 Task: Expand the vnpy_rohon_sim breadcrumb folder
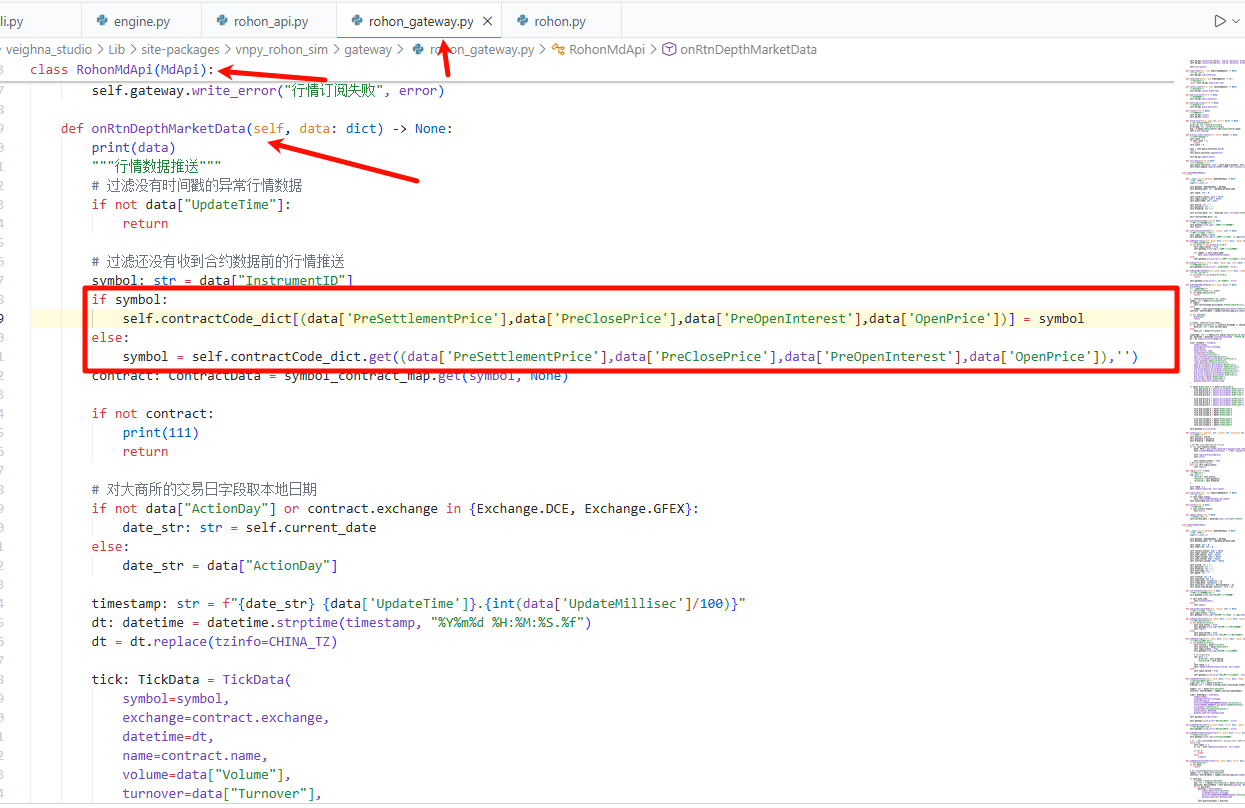point(280,49)
